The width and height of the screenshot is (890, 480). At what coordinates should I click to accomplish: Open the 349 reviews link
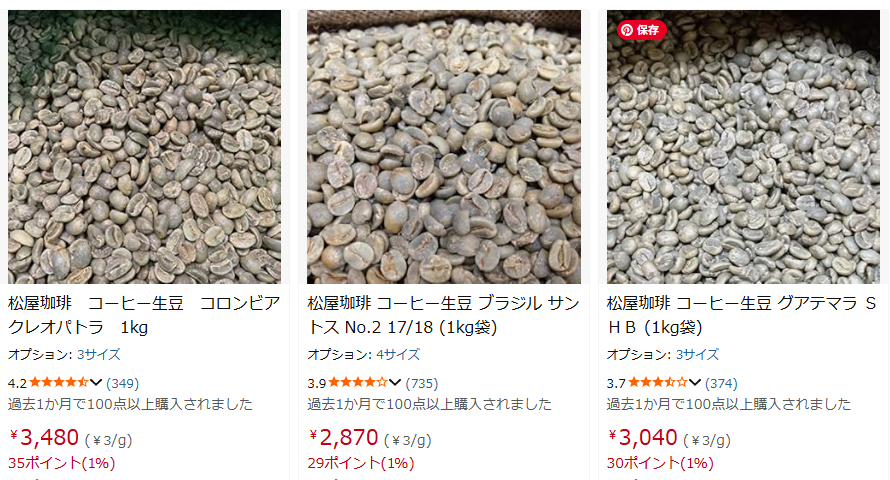pyautogui.click(x=122, y=383)
